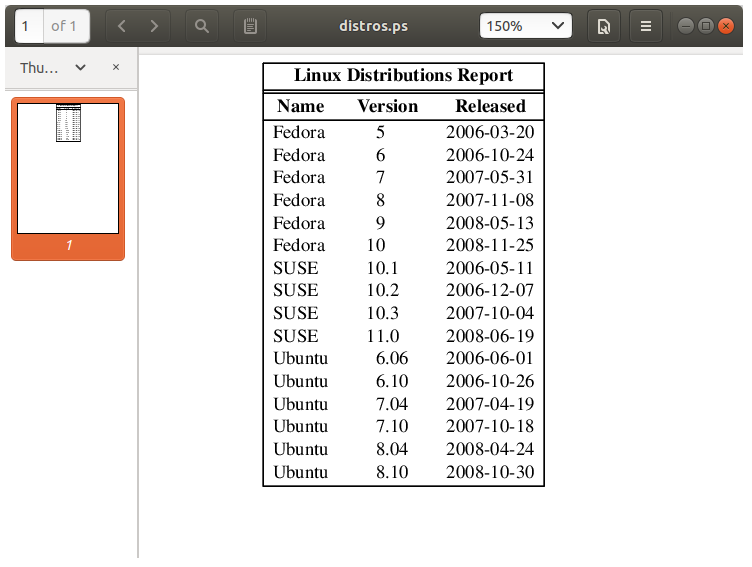This screenshot has height=567, width=752.
Task: Click the date 2006-03-20
Action: tap(490, 132)
